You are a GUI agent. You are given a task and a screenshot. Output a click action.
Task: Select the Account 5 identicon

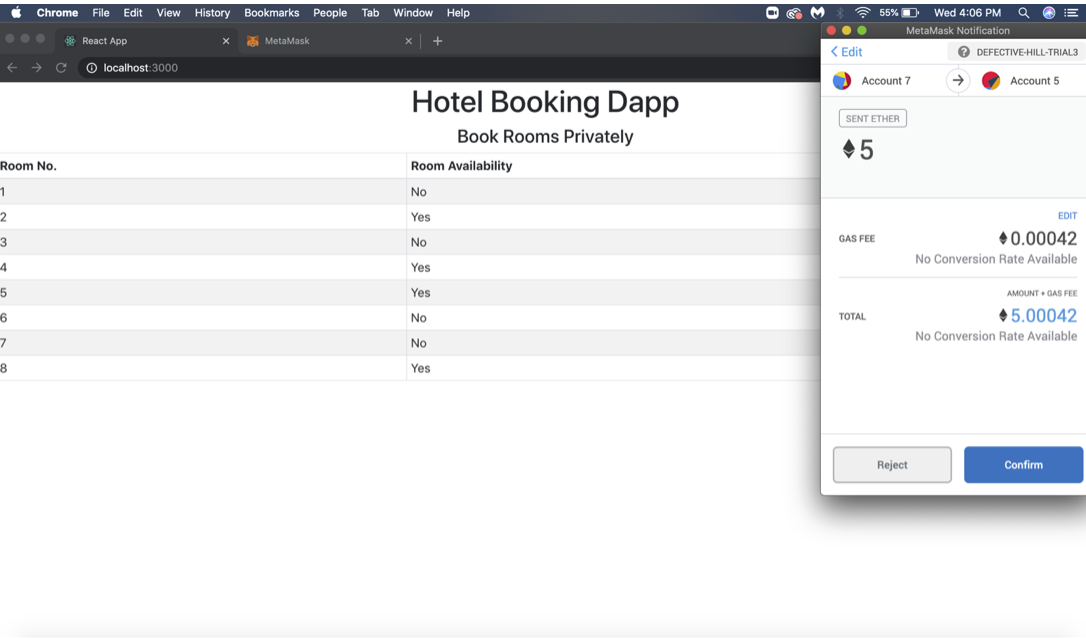tap(993, 81)
